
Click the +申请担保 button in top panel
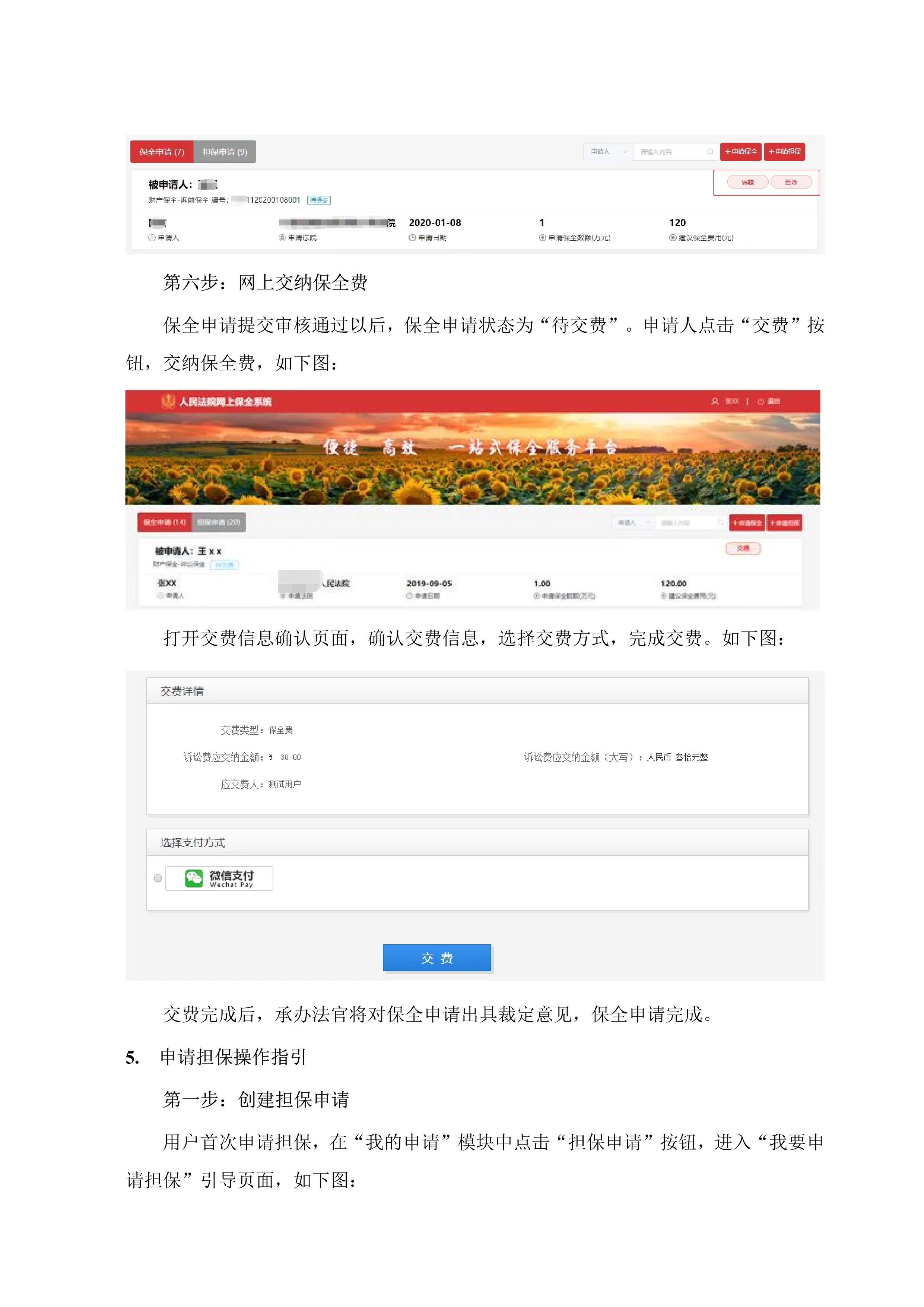(x=785, y=151)
